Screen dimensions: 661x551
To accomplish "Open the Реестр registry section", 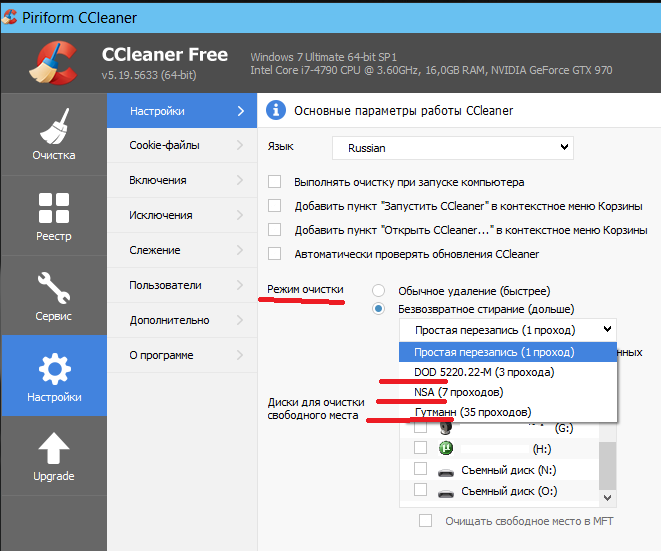I will click(54, 215).
